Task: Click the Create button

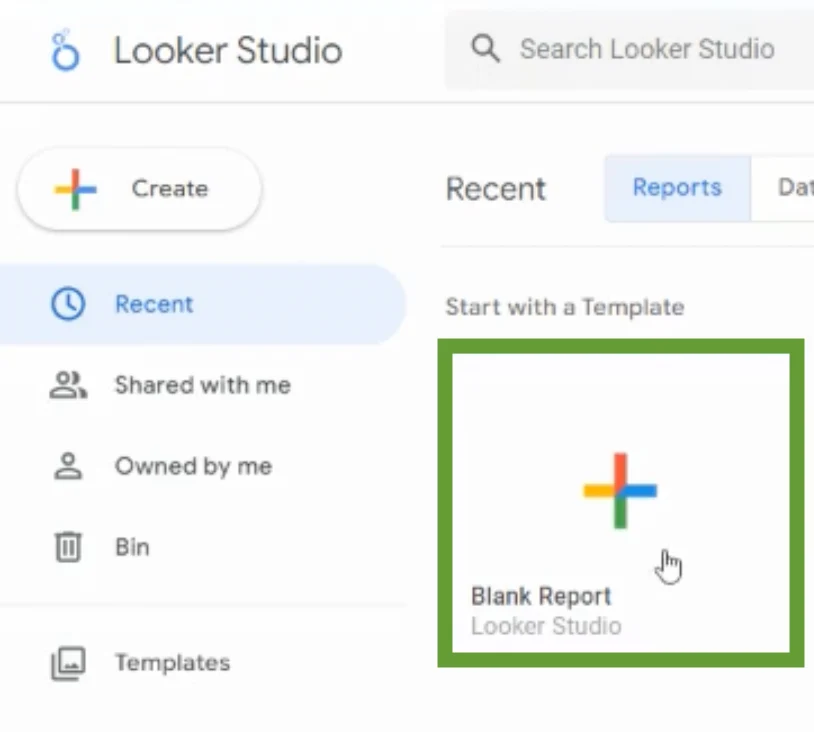Action: click(139, 189)
